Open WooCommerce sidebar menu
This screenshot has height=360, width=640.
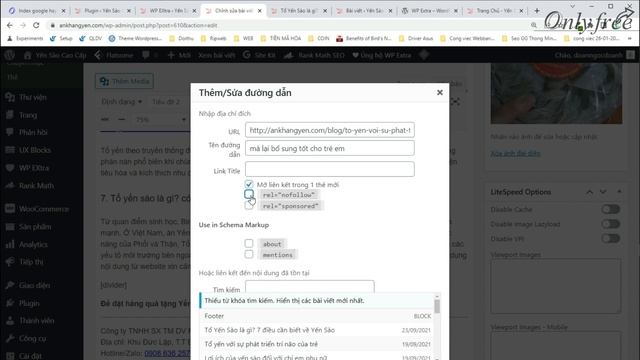click(x=44, y=209)
